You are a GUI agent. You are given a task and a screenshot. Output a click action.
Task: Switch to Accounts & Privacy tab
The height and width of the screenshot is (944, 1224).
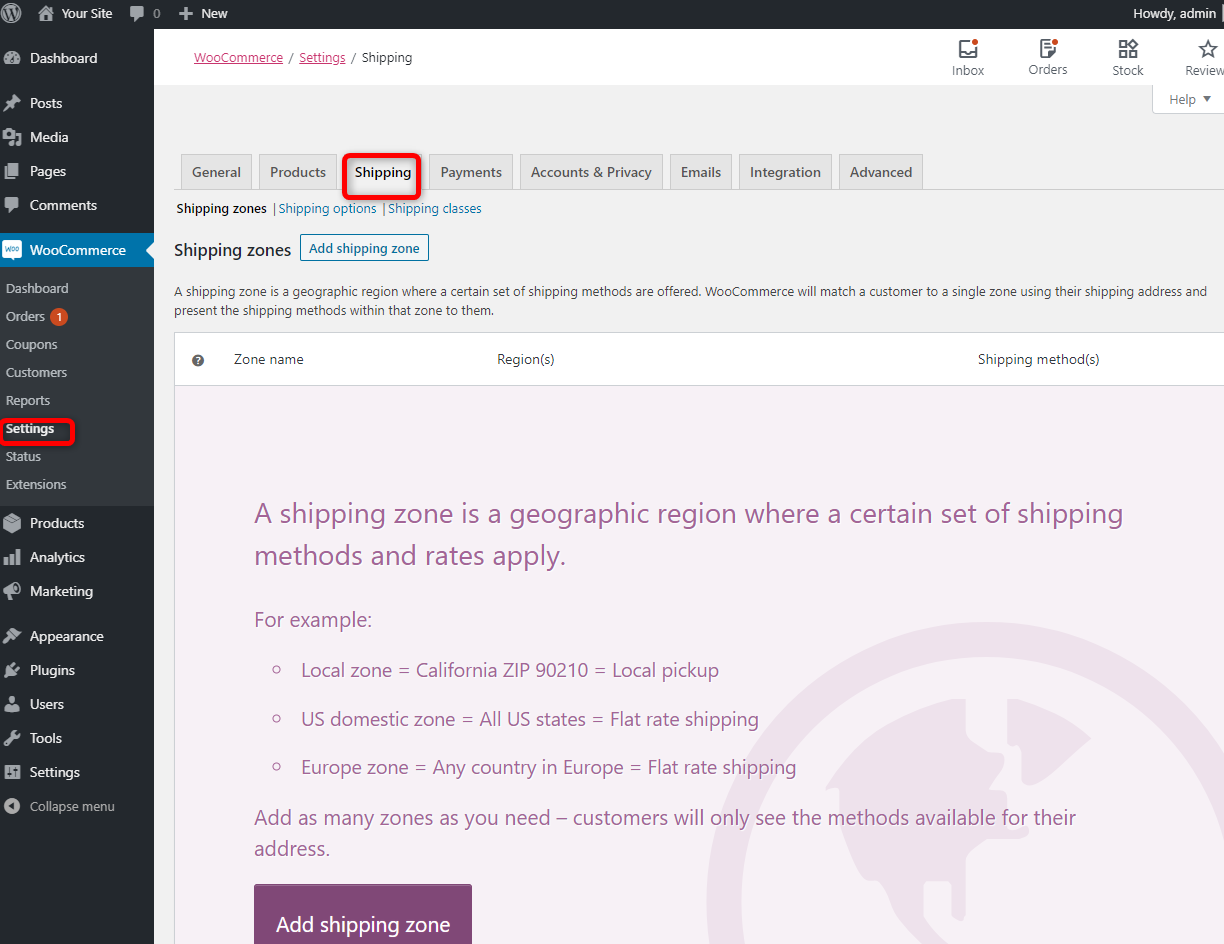(x=591, y=172)
